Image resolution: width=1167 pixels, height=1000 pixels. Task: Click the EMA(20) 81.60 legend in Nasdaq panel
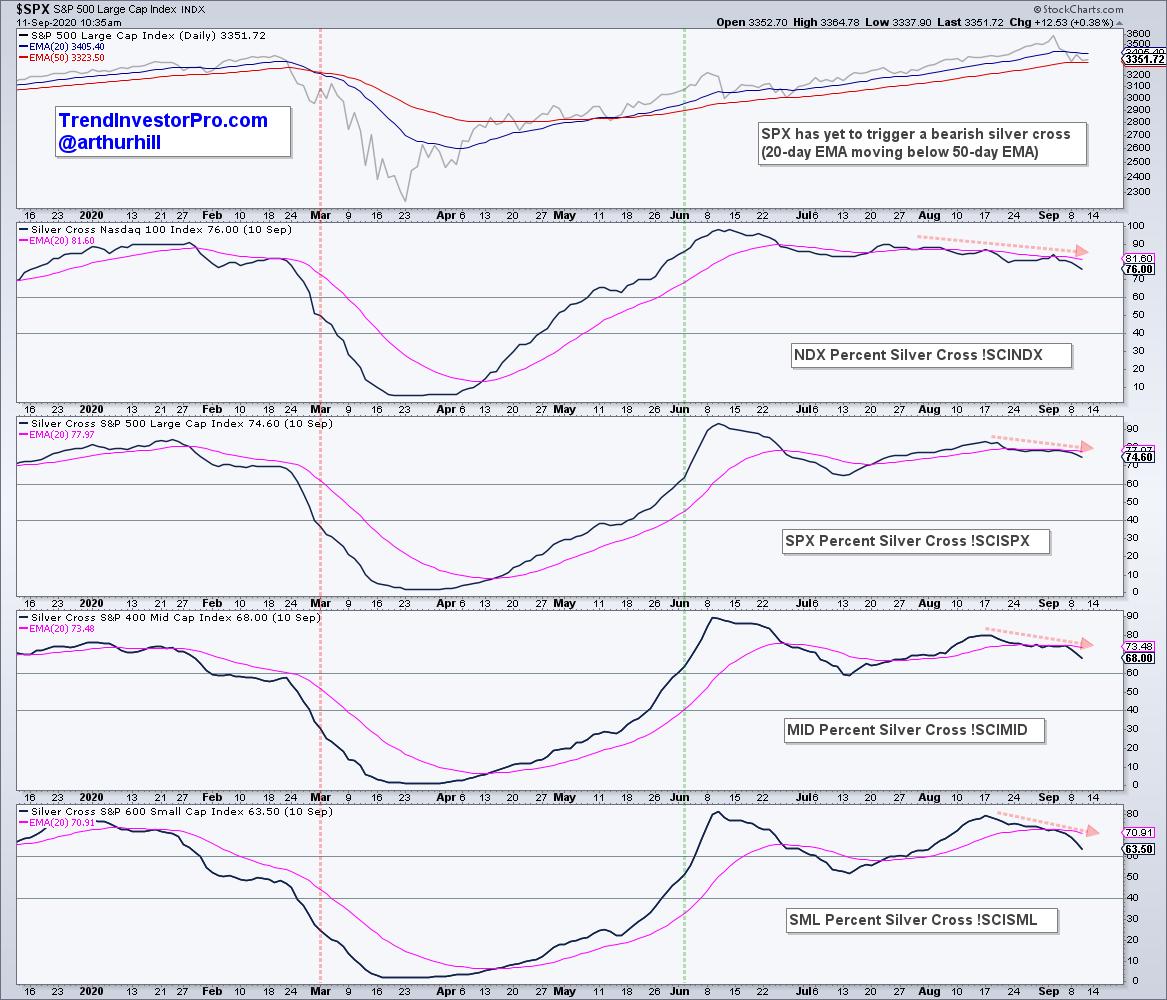pyautogui.click(x=57, y=241)
